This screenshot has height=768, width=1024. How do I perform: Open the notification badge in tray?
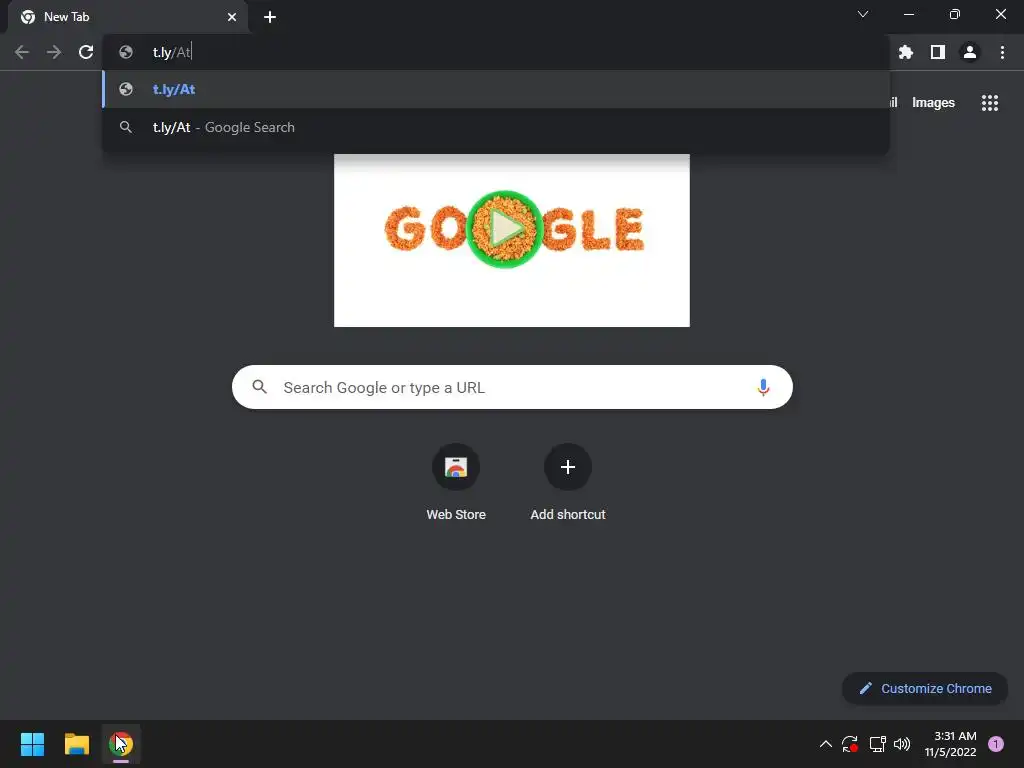click(x=996, y=744)
